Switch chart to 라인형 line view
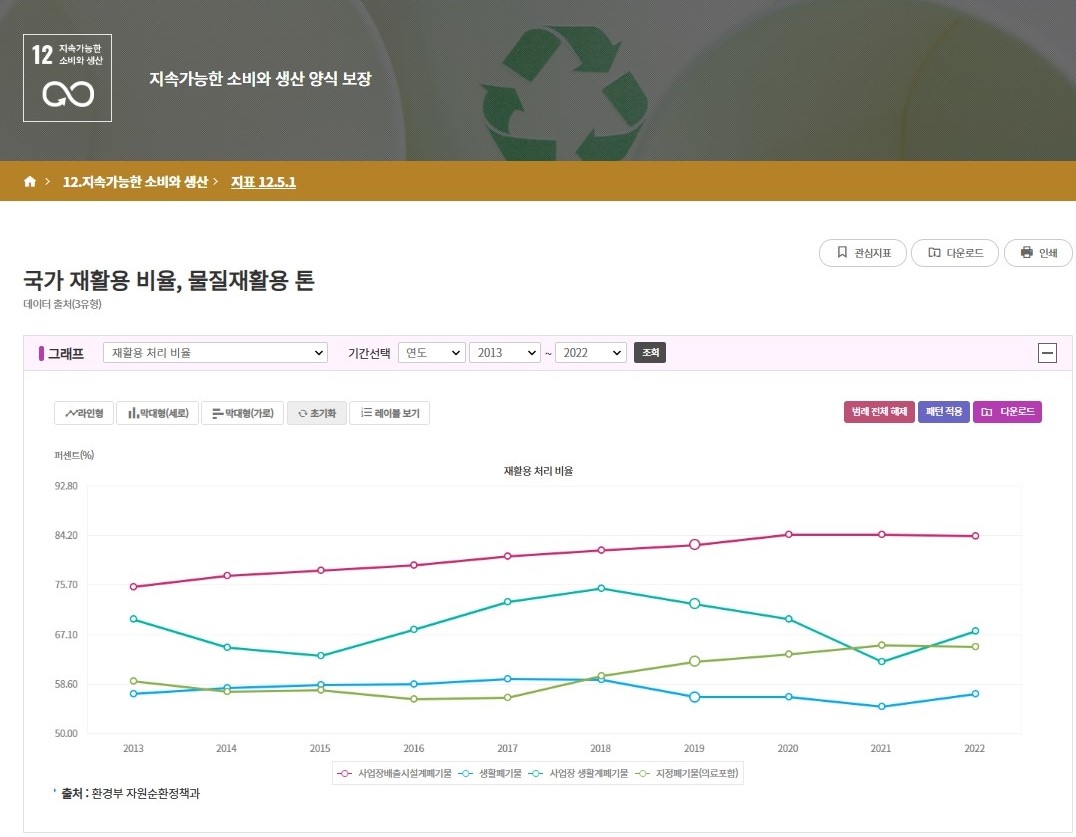Screen dimensions: 1076x837 click(x=84, y=413)
